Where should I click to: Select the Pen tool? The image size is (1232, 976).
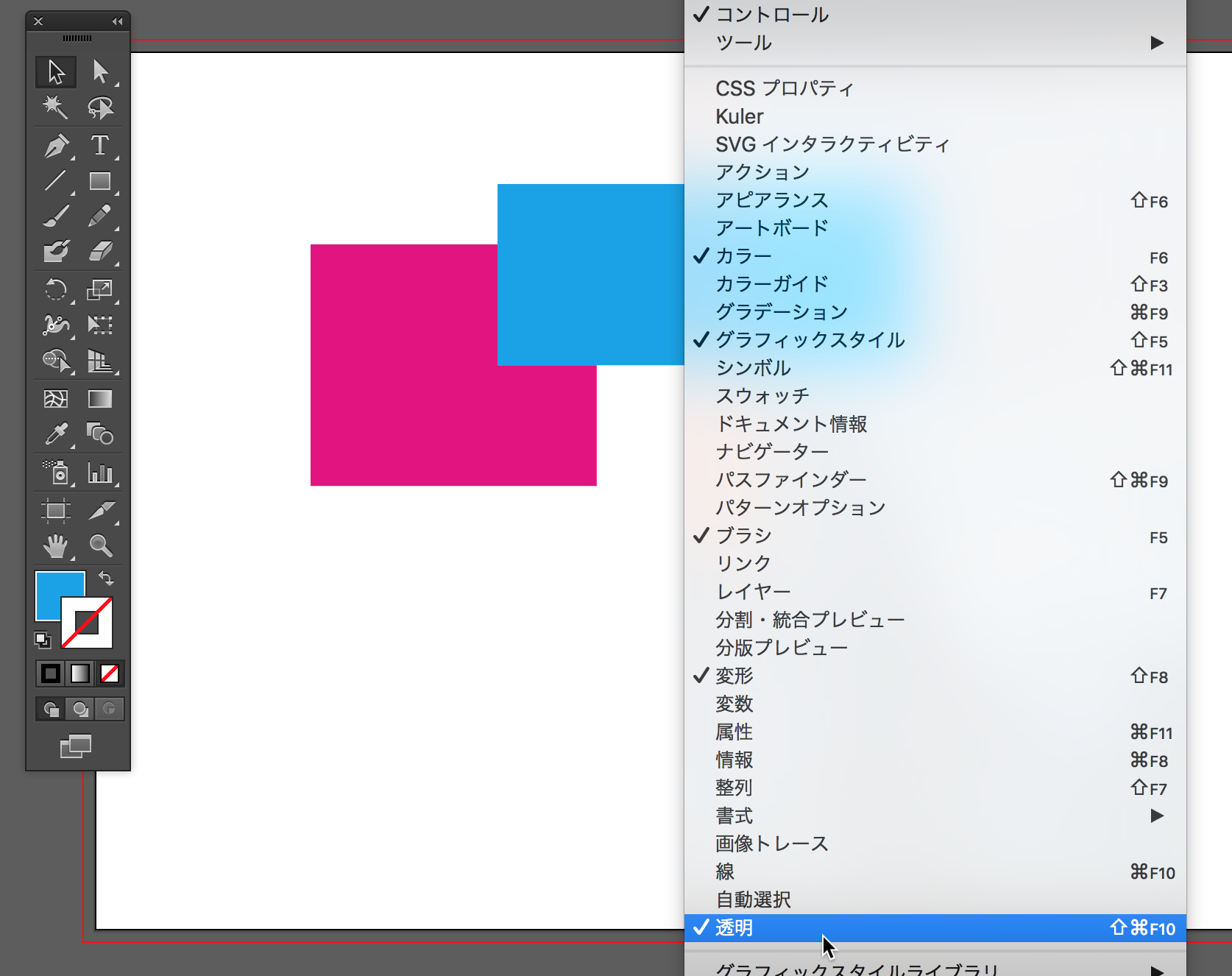point(56,146)
